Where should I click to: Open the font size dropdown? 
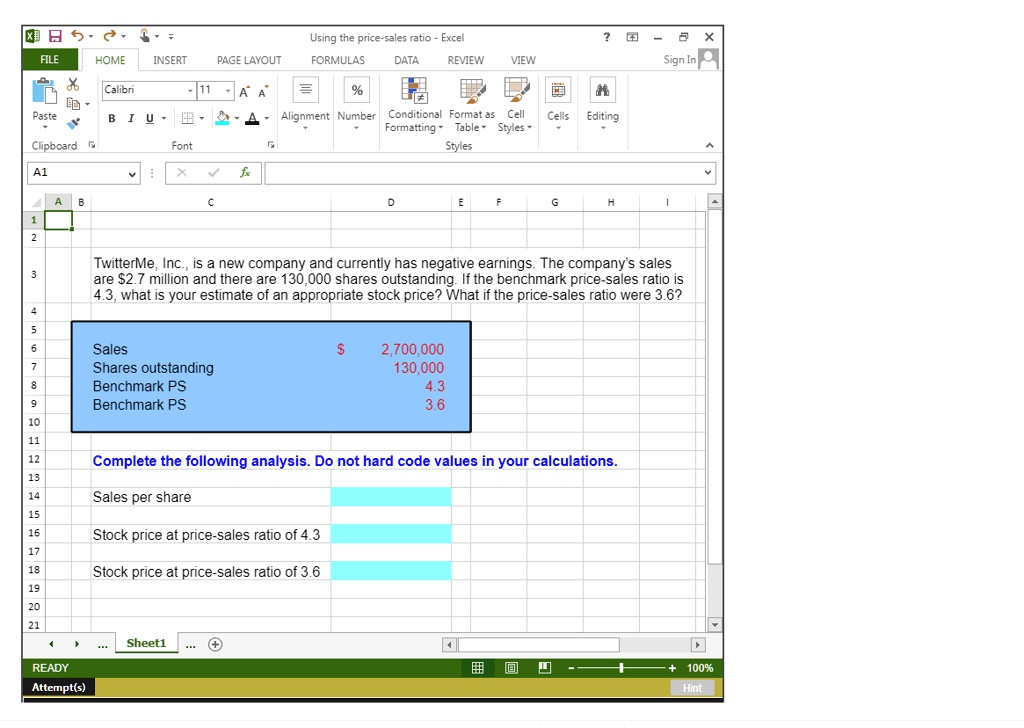point(228,90)
